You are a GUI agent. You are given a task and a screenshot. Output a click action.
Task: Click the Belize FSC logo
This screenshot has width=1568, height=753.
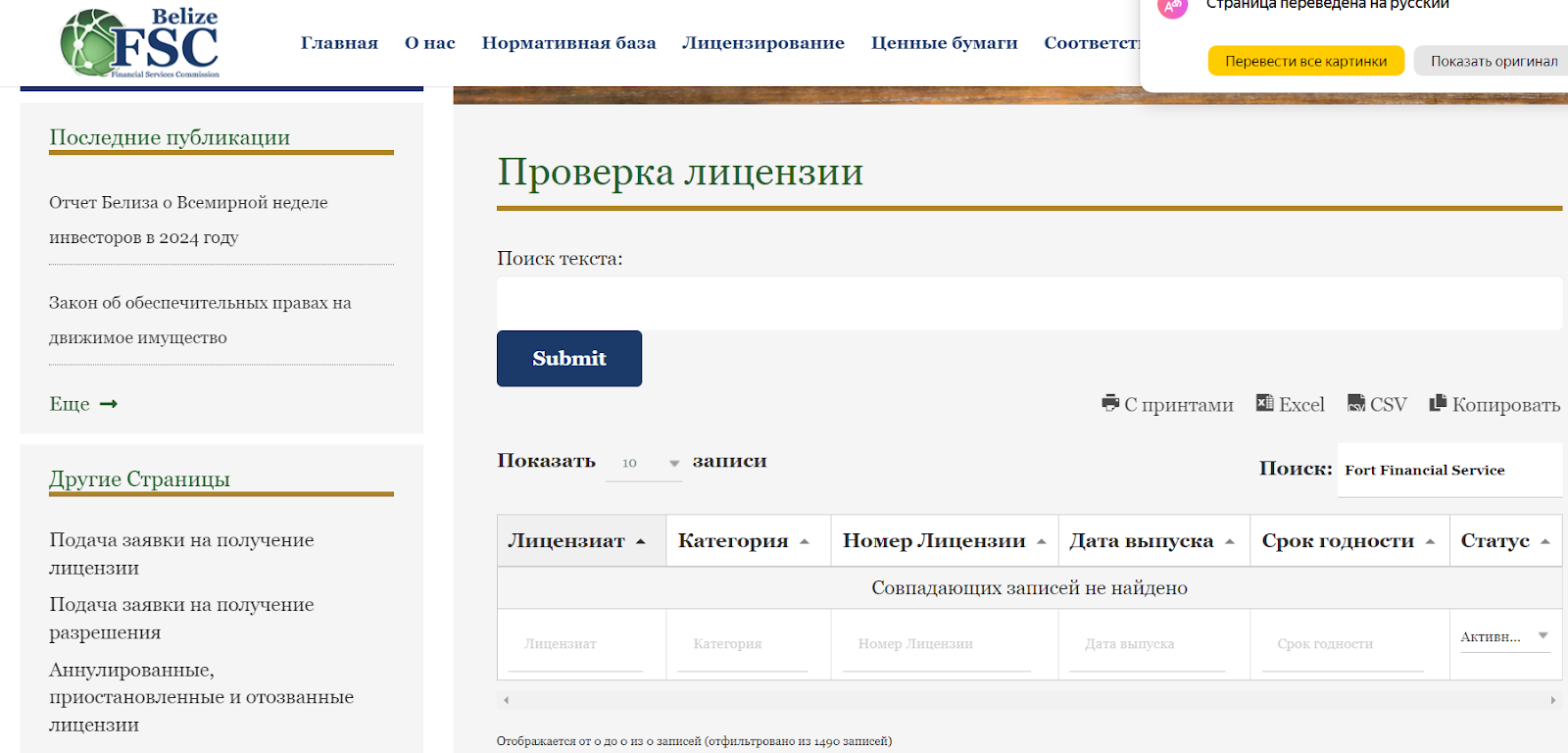click(139, 43)
